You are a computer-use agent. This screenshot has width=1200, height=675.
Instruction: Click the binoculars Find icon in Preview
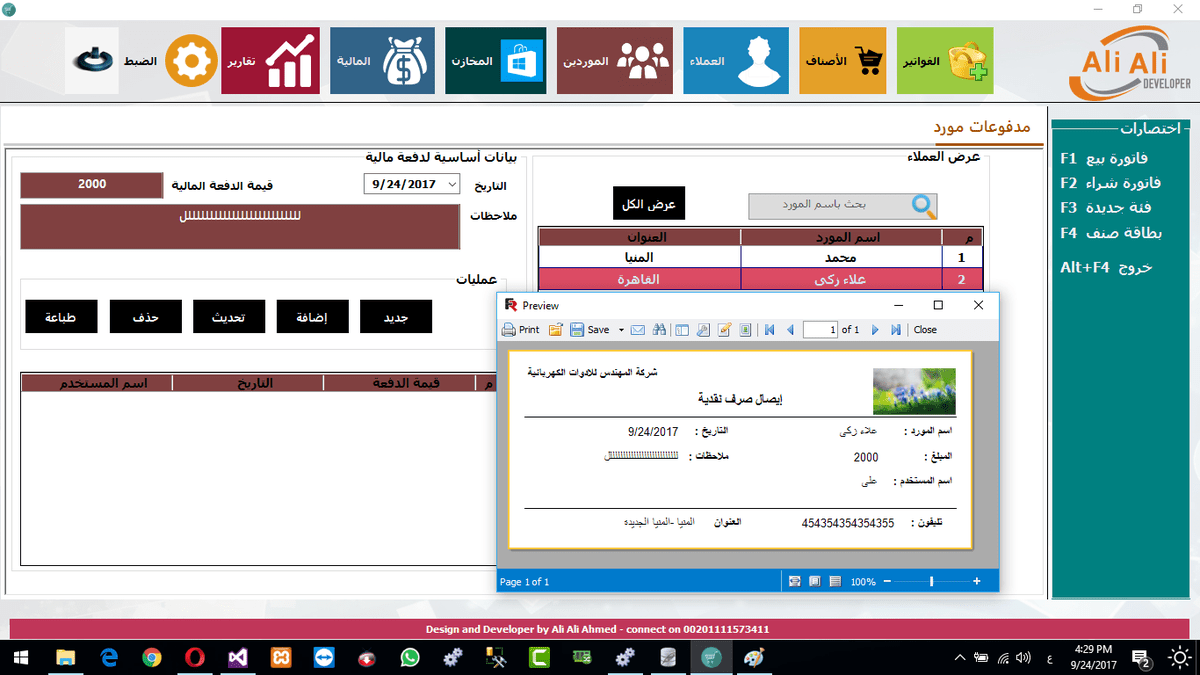coord(659,330)
